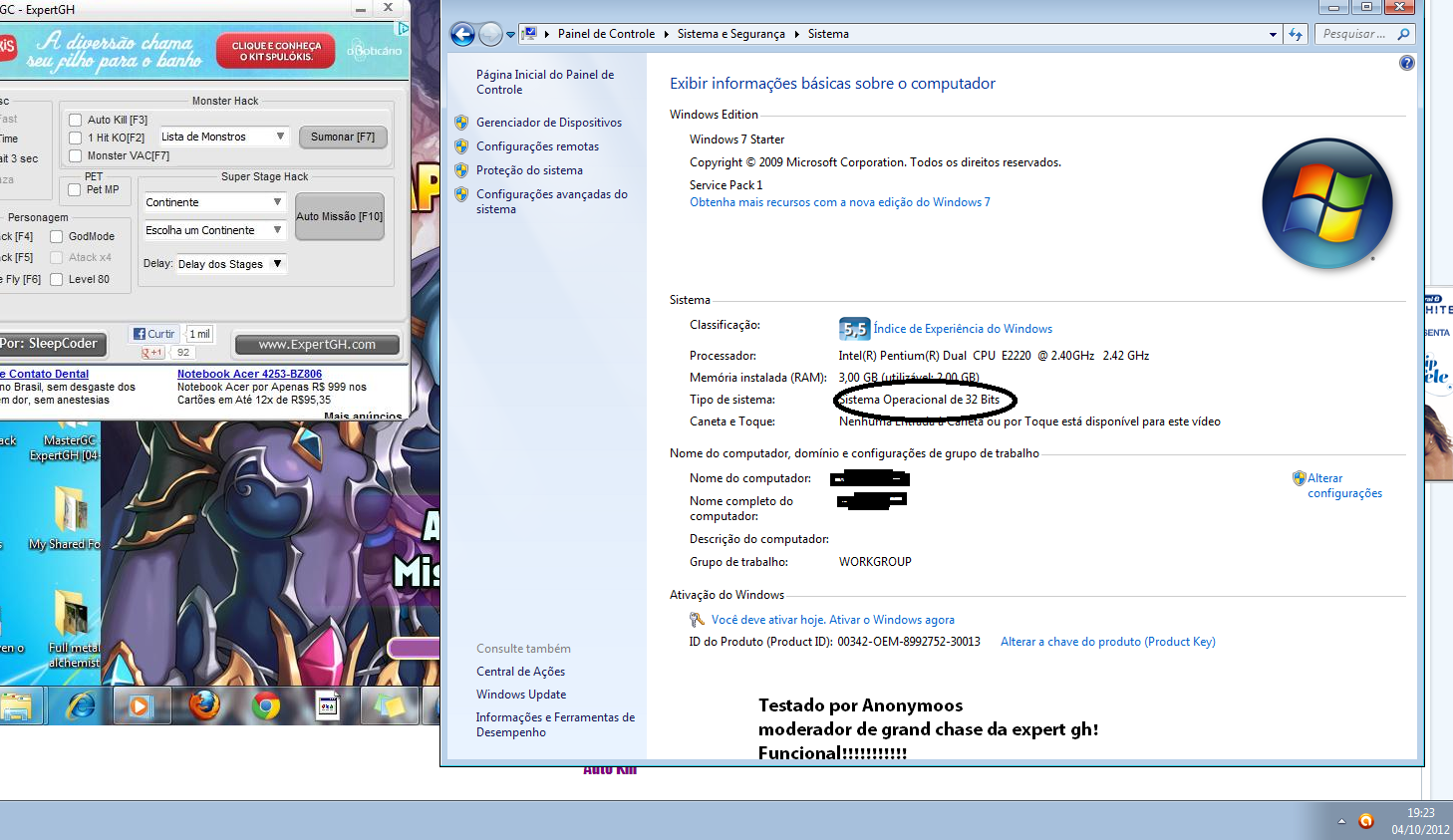Click the www.ExpertGH.com button
The height and width of the screenshot is (840, 1453).
317,345
